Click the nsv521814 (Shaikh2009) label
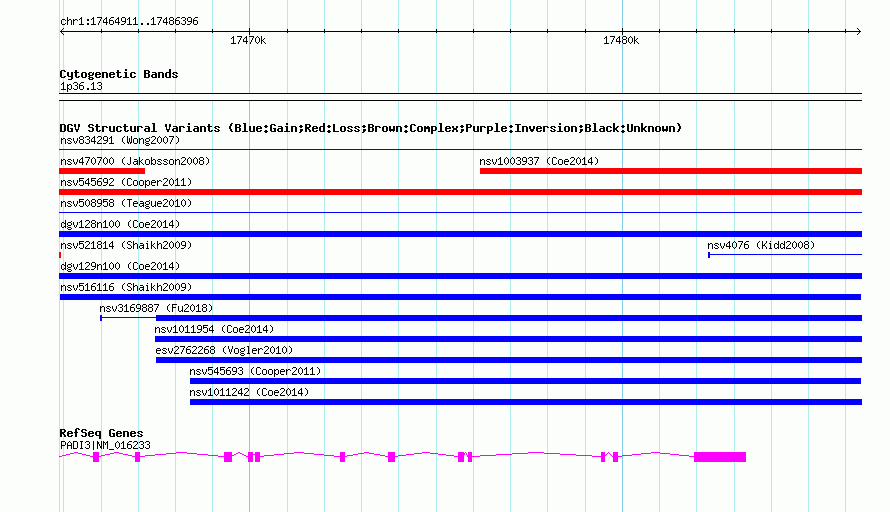 126,245
